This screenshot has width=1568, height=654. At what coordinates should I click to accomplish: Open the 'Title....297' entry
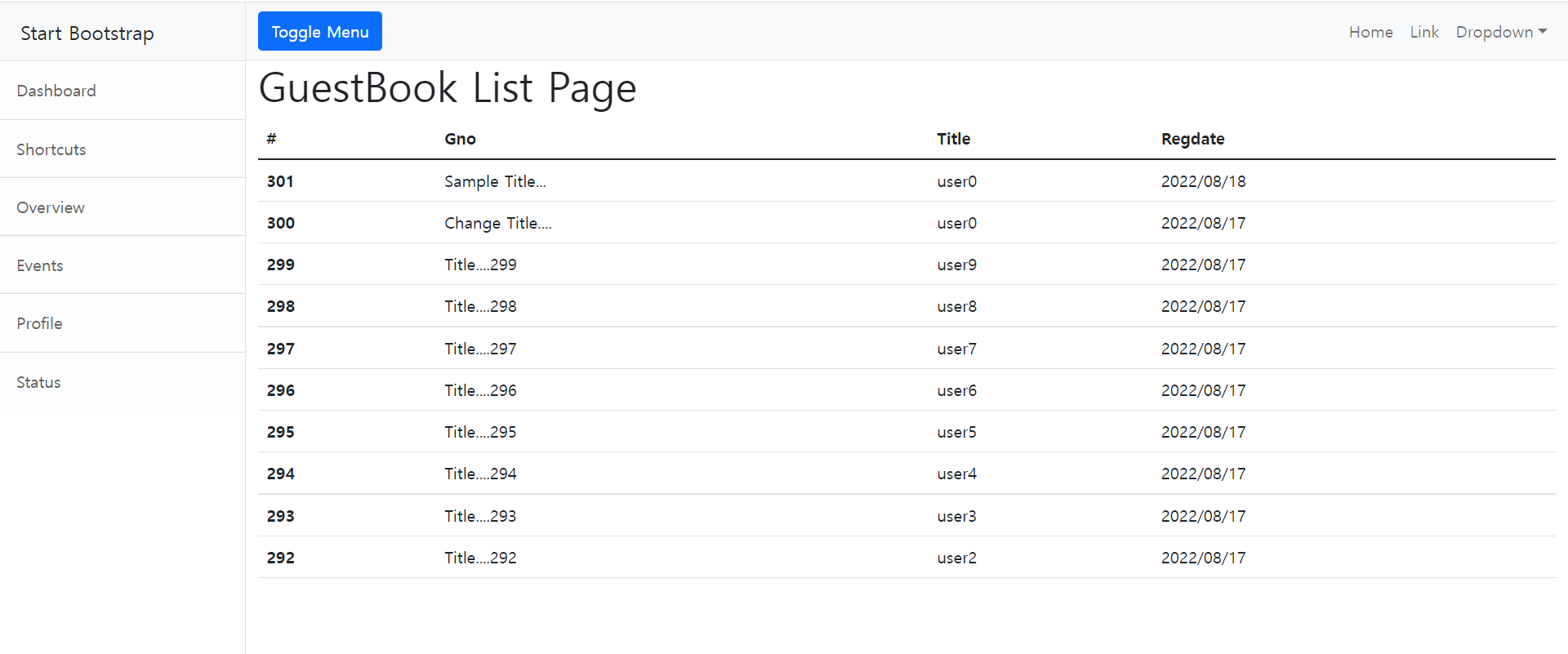point(480,349)
